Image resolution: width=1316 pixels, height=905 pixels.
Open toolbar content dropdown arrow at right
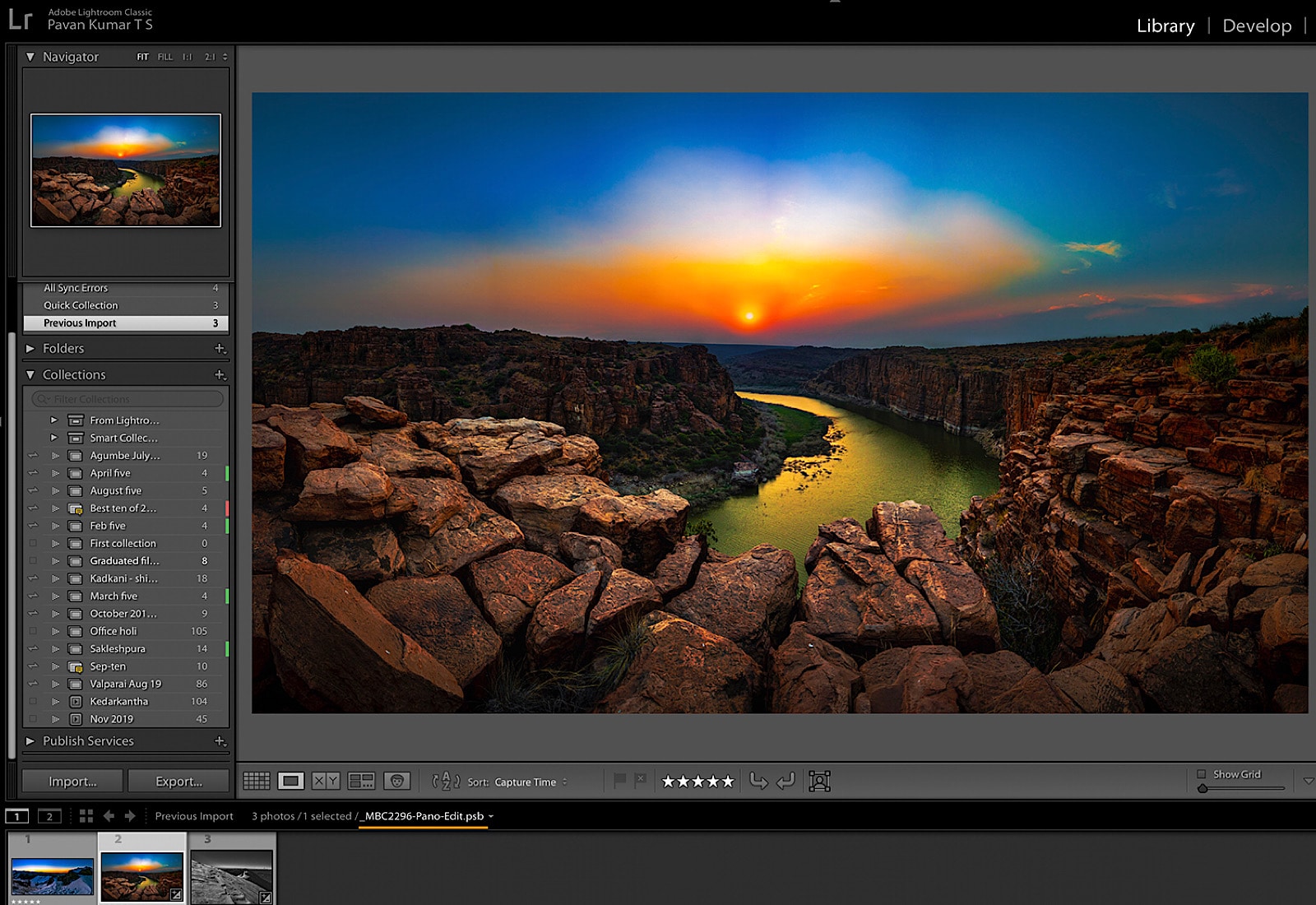[x=1308, y=781]
